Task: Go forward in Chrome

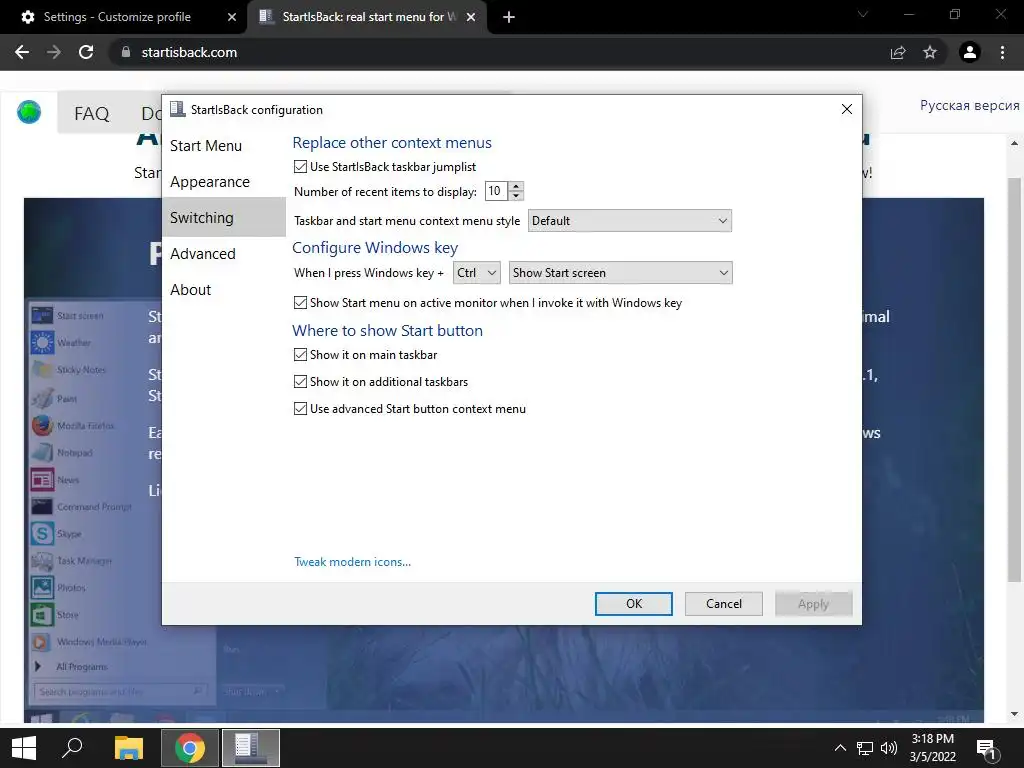Action: (54, 52)
